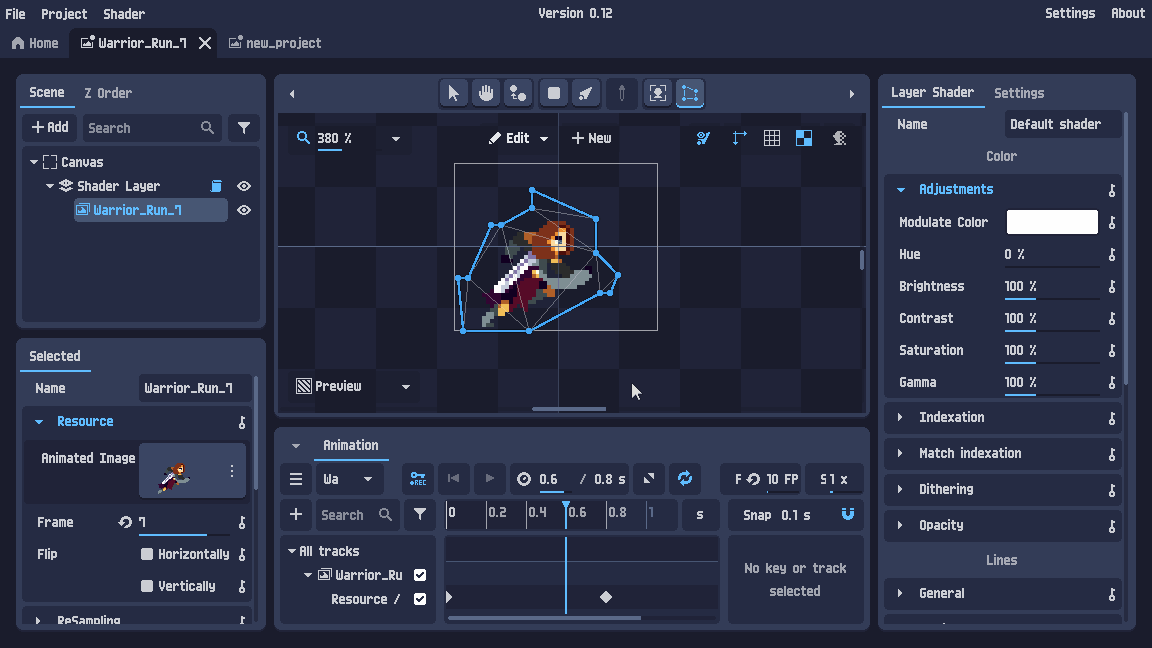Hide the Shader Layer with eye icon
The image size is (1152, 648).
[x=244, y=186]
